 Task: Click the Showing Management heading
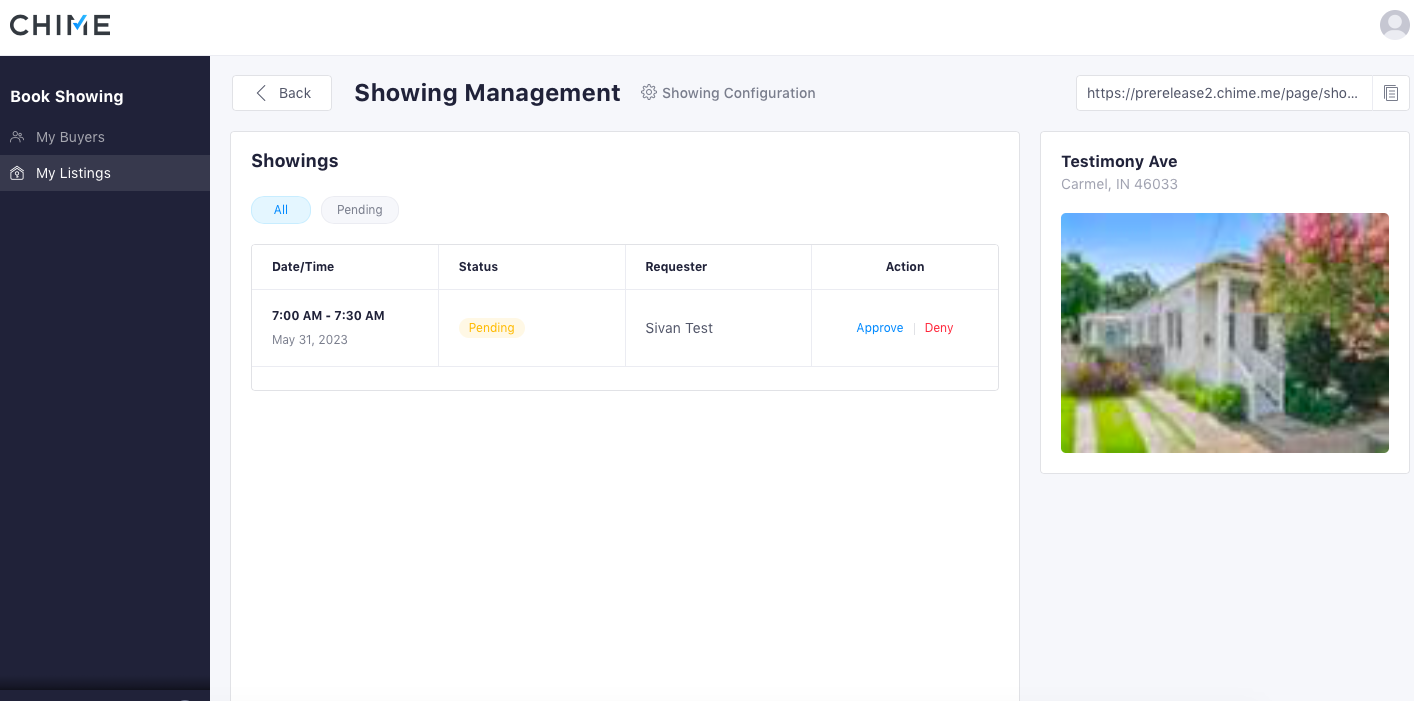(x=487, y=93)
